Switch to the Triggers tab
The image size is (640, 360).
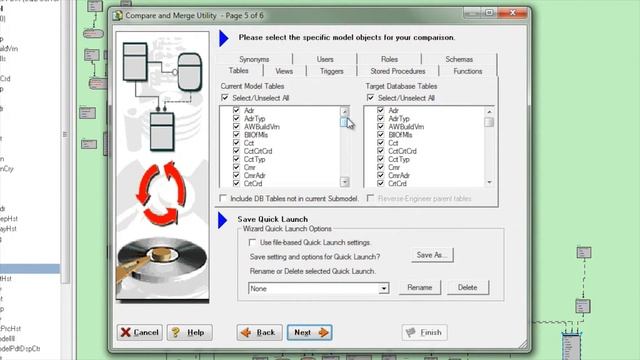point(331,71)
